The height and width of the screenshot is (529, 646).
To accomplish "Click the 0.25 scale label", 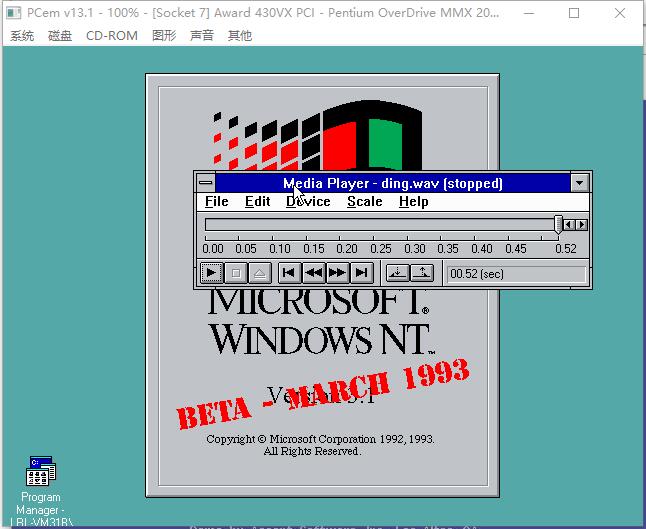I will click(381, 249).
